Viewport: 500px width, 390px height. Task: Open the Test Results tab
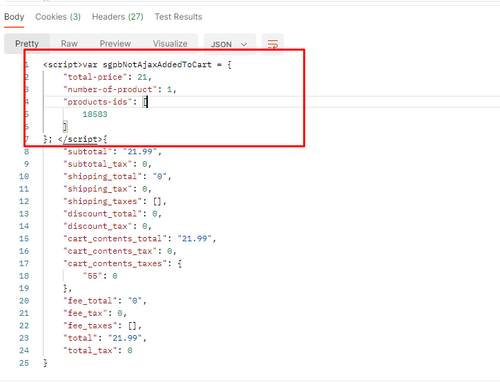pyautogui.click(x=178, y=17)
